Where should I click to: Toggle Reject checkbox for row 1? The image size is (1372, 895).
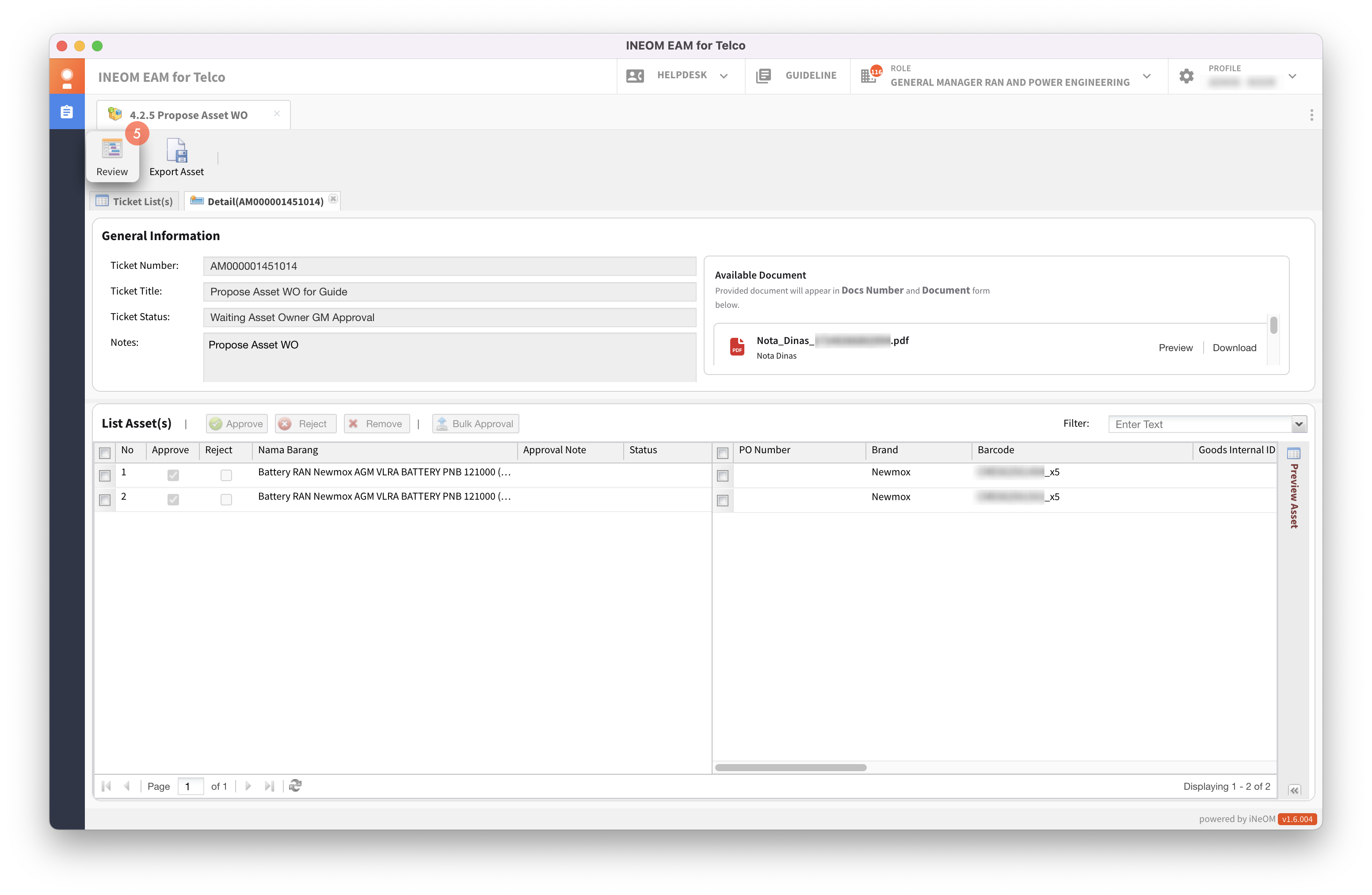pyautogui.click(x=226, y=475)
